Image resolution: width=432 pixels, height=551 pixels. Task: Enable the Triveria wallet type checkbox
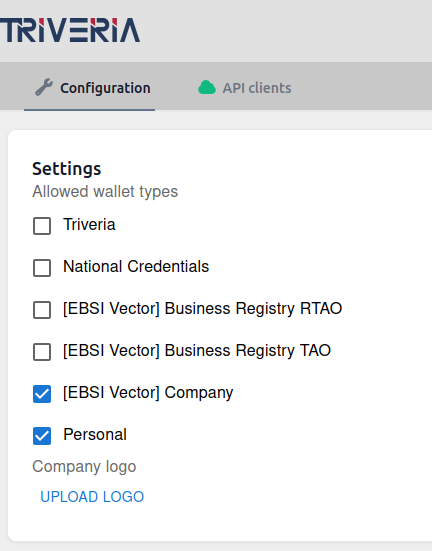pos(42,226)
